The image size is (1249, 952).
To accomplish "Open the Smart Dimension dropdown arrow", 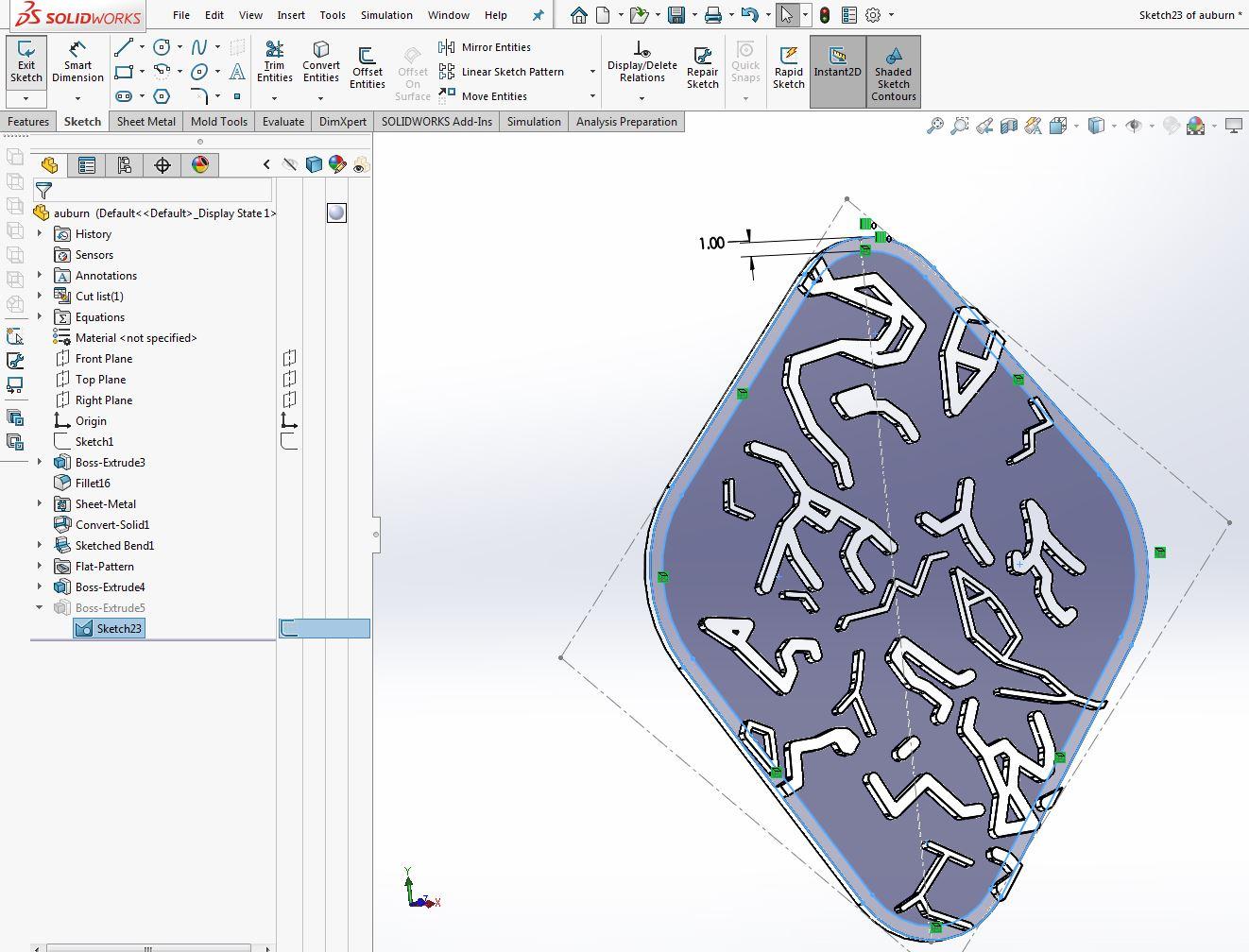I will coord(77,98).
